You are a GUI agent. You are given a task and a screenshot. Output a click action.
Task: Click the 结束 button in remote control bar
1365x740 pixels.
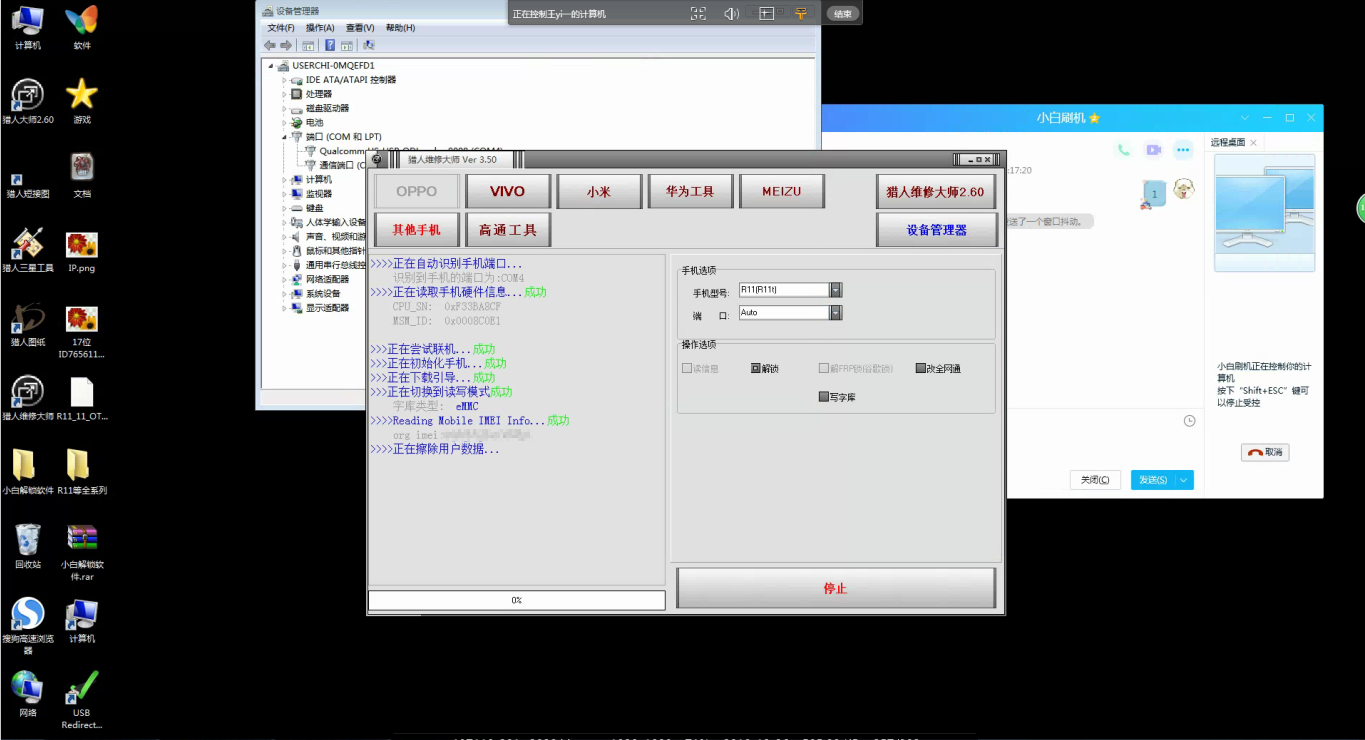(x=843, y=14)
